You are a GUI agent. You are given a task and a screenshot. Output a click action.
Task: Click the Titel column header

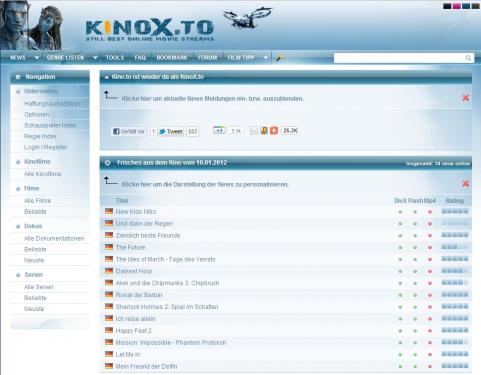122,201
